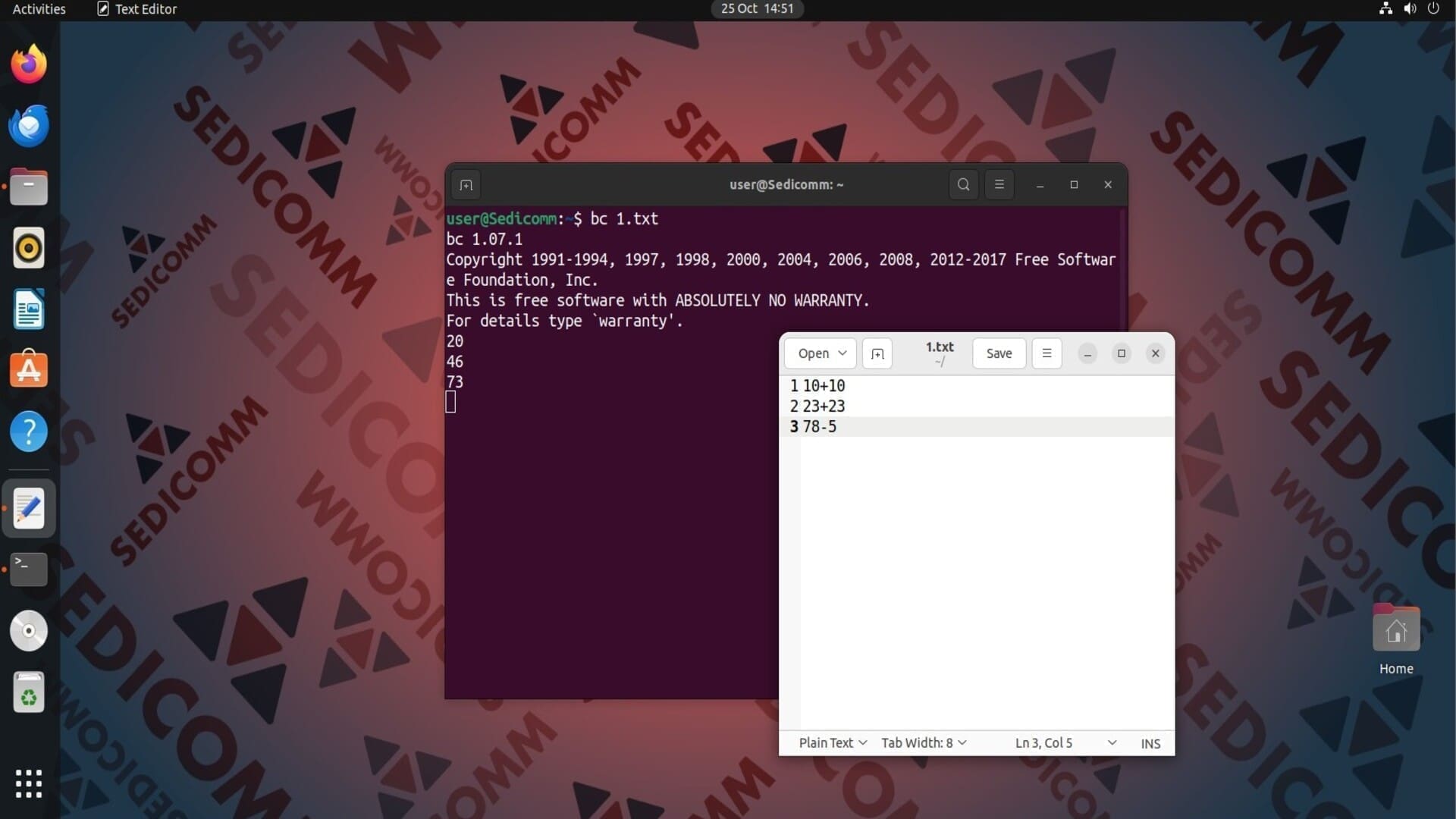Open the optical disc dock icon
The image size is (1456, 819).
[29, 631]
